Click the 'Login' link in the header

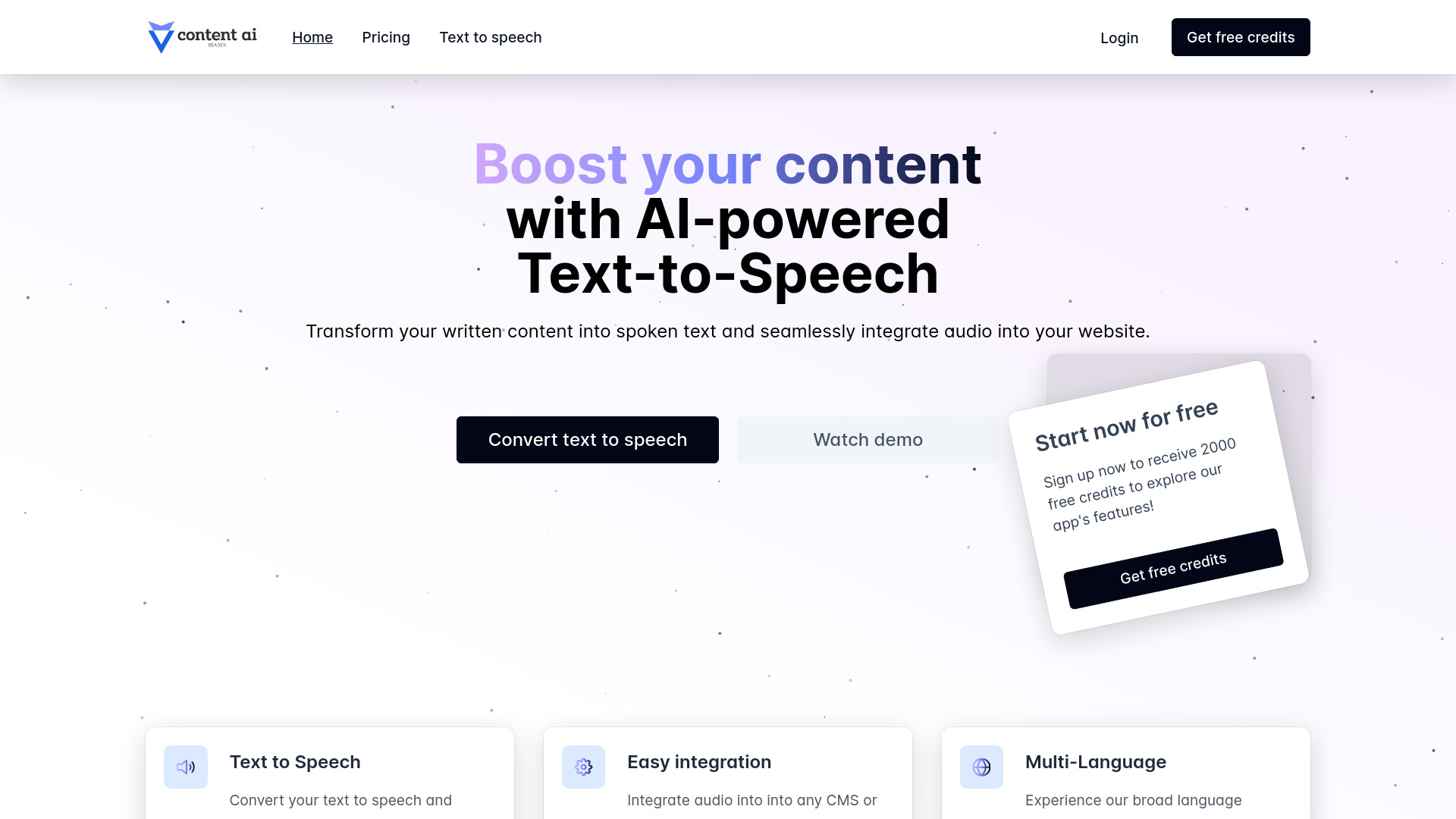click(x=1119, y=37)
